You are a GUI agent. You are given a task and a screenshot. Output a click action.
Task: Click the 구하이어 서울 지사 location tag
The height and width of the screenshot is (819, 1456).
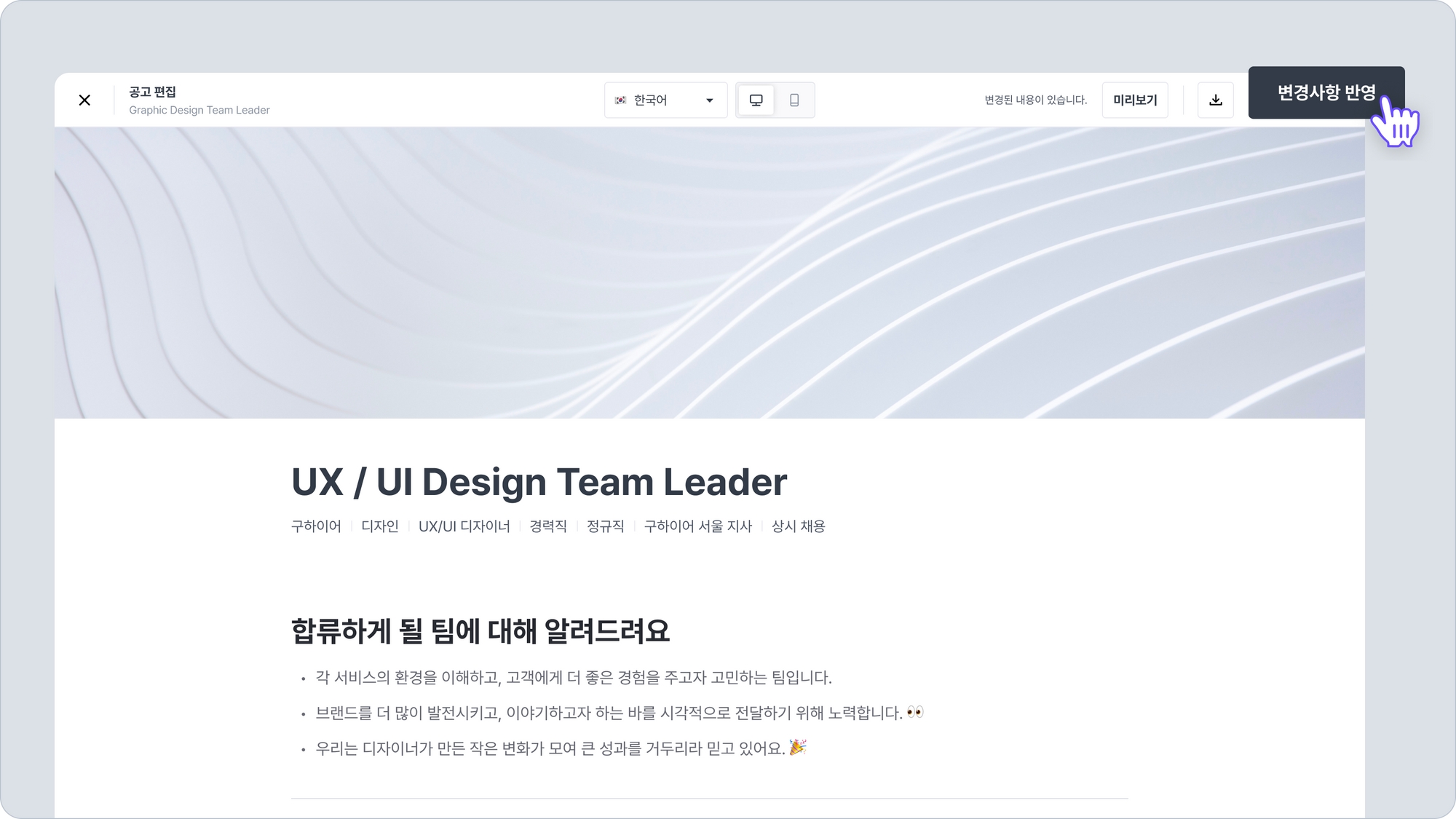point(697,526)
